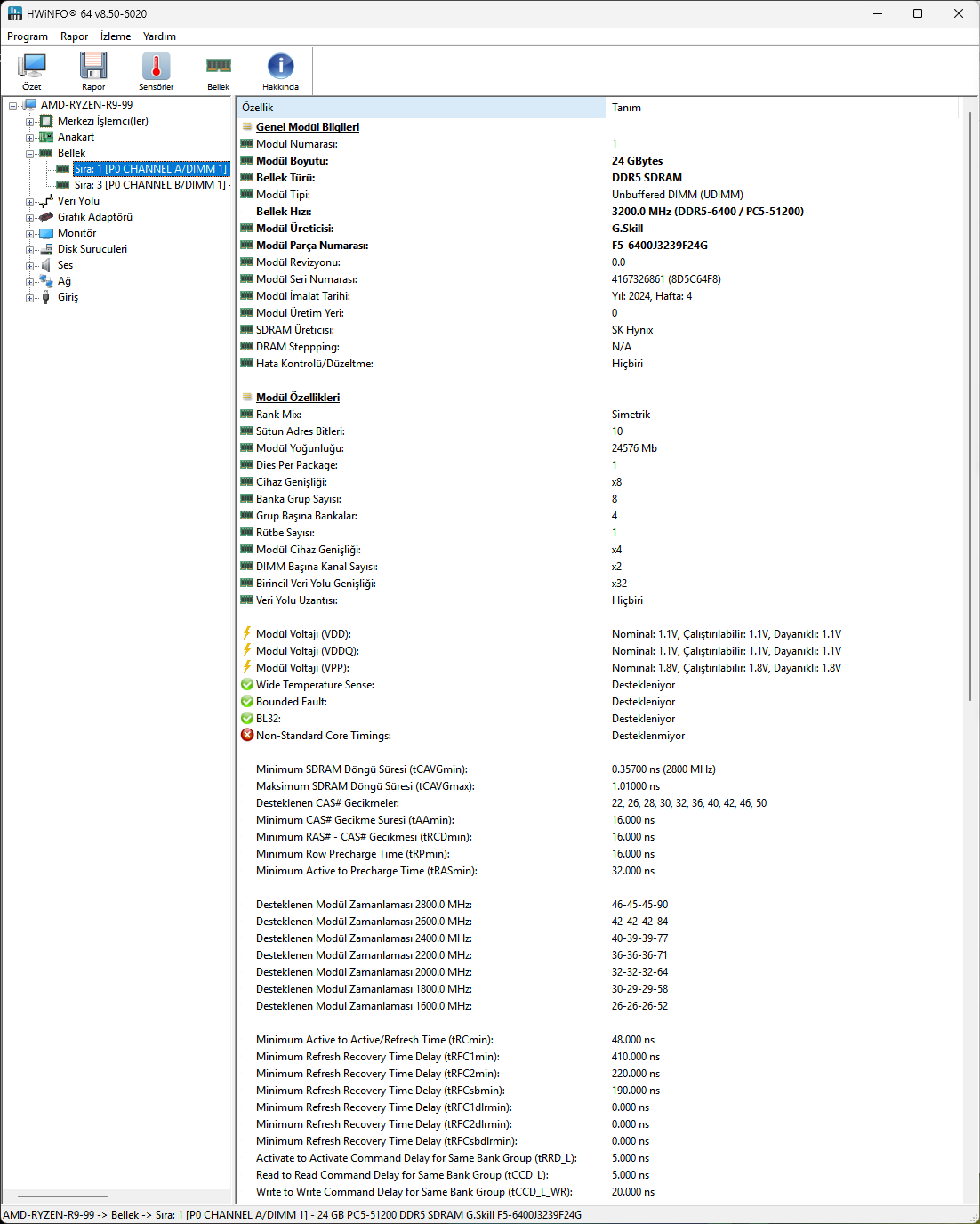Click the SDRAM Üreticisi row label
This screenshot has height=1224, width=980.
[295, 330]
